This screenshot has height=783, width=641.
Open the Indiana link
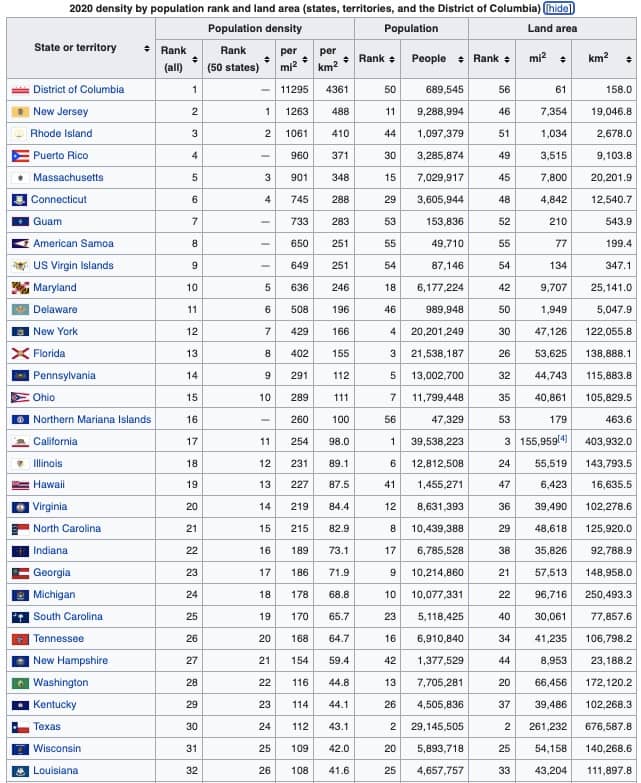pyautogui.click(x=50, y=550)
